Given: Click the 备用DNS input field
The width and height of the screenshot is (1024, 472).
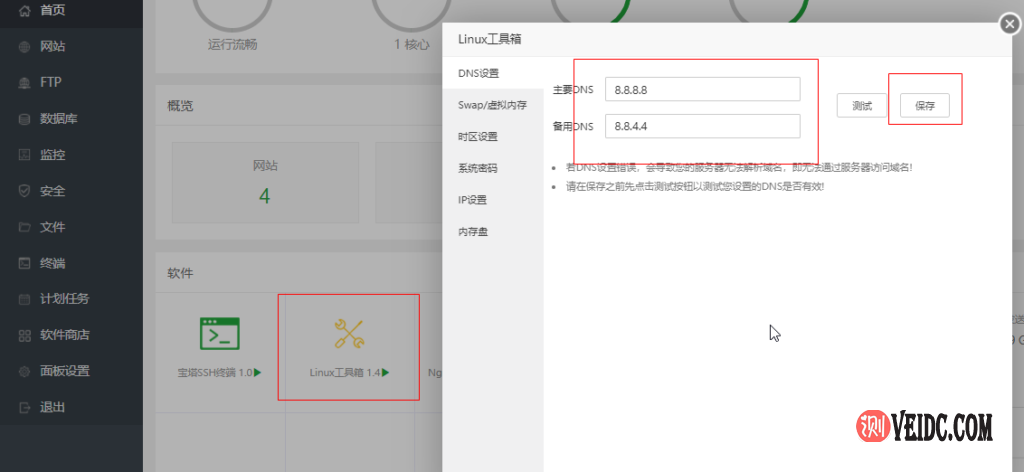Looking at the screenshot, I should tap(703, 127).
